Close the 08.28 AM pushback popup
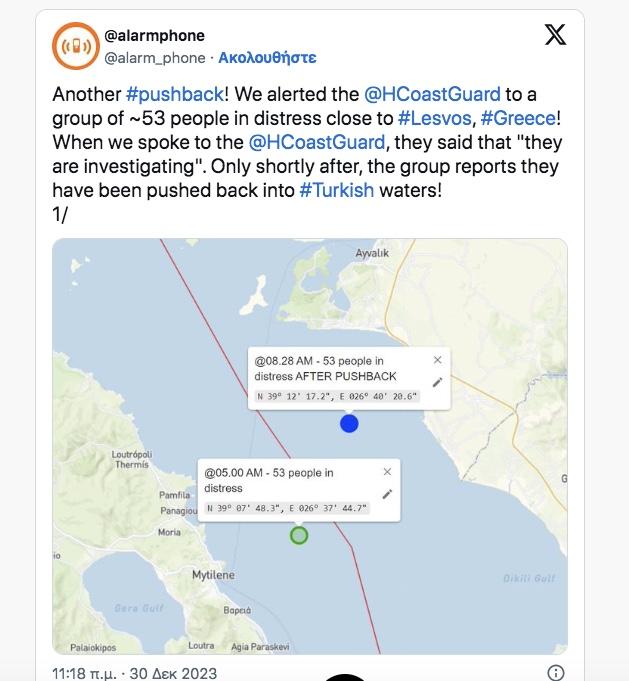This screenshot has height=681, width=629. pos(437,360)
